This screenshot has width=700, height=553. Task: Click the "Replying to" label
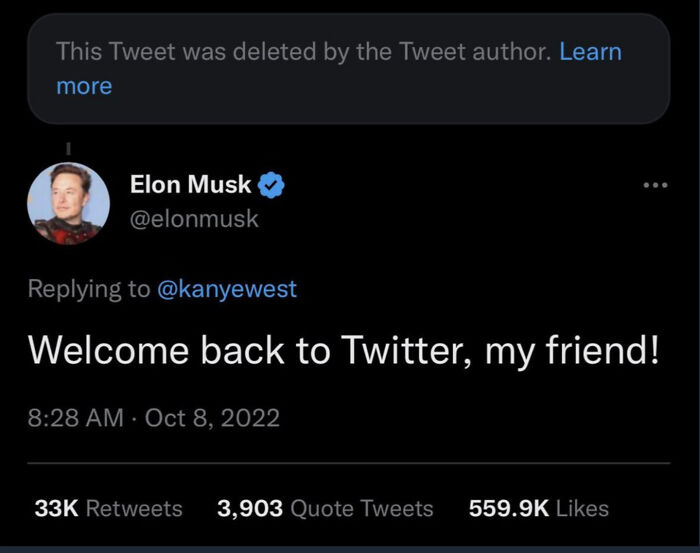(88, 289)
